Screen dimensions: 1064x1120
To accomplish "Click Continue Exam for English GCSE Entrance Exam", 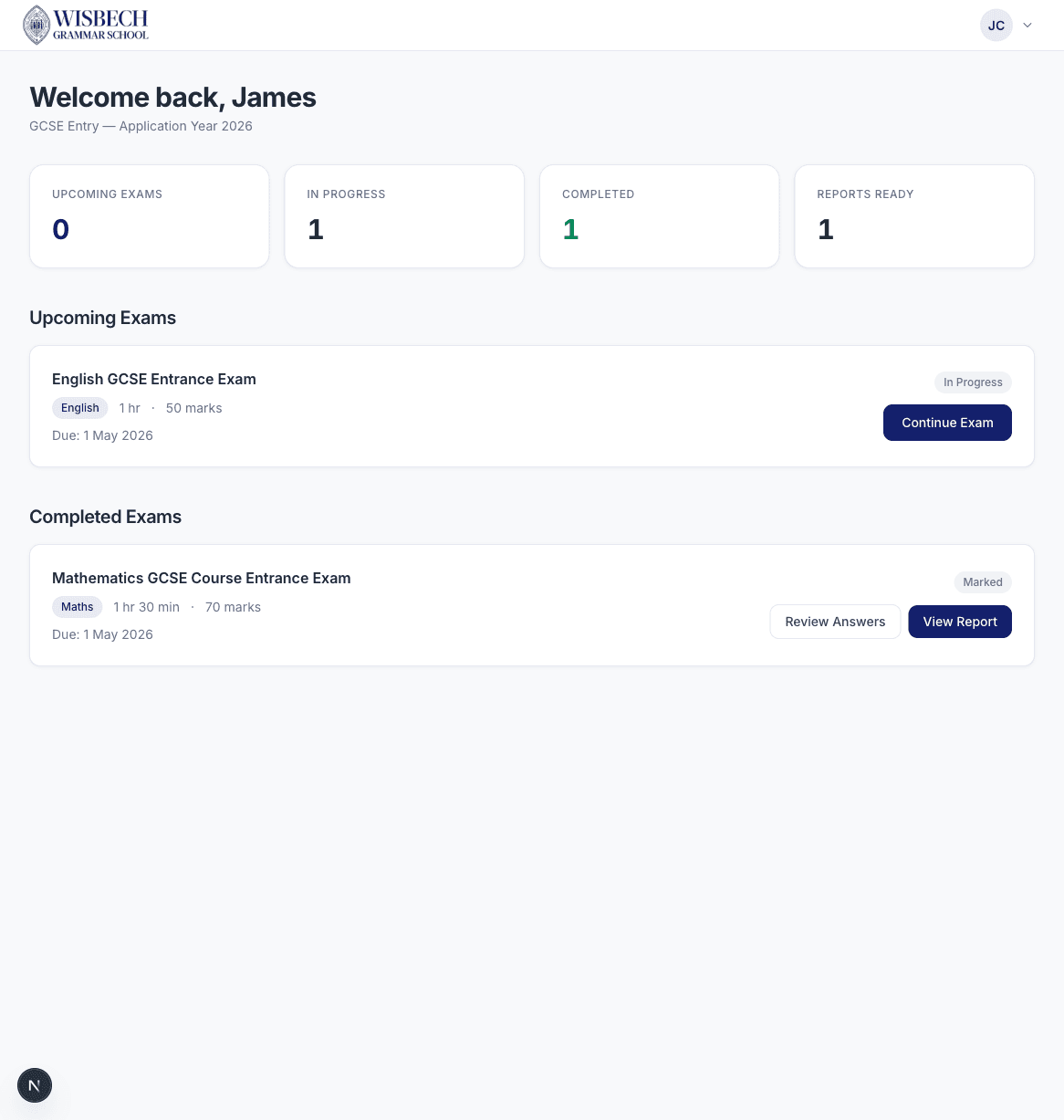I will tap(947, 423).
